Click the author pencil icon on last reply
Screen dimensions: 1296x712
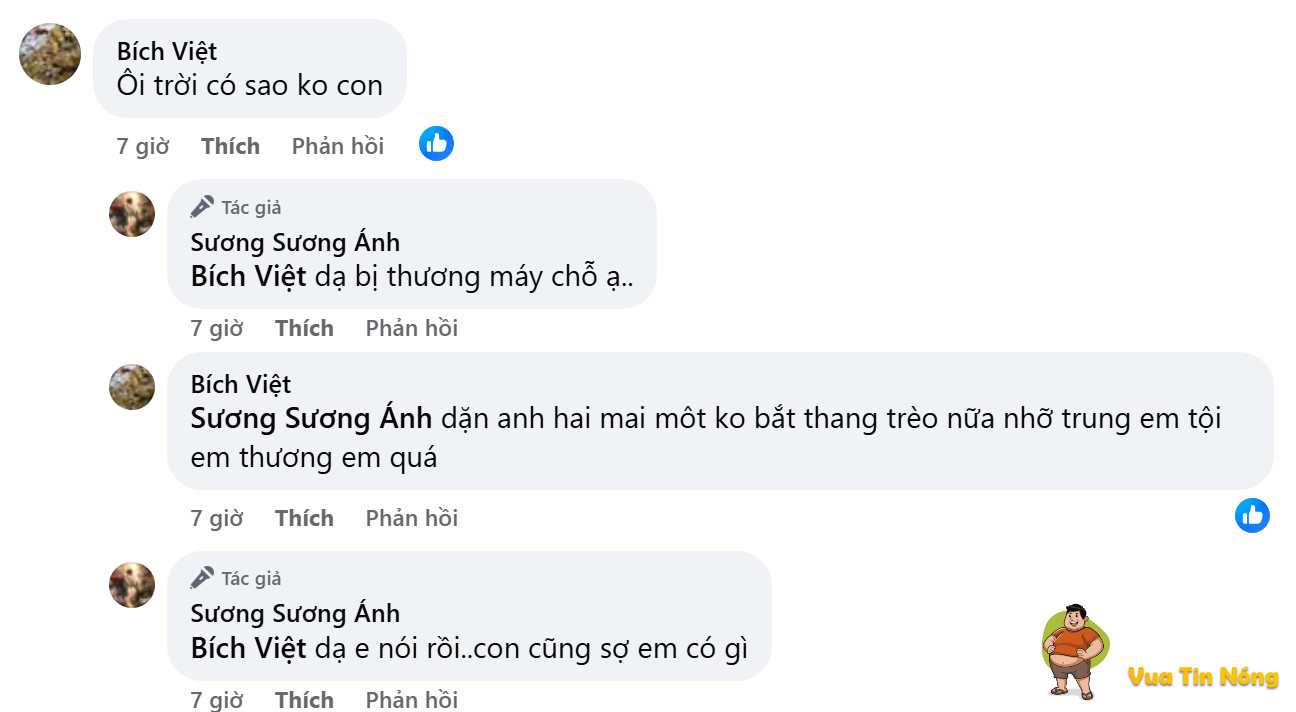coord(202,578)
